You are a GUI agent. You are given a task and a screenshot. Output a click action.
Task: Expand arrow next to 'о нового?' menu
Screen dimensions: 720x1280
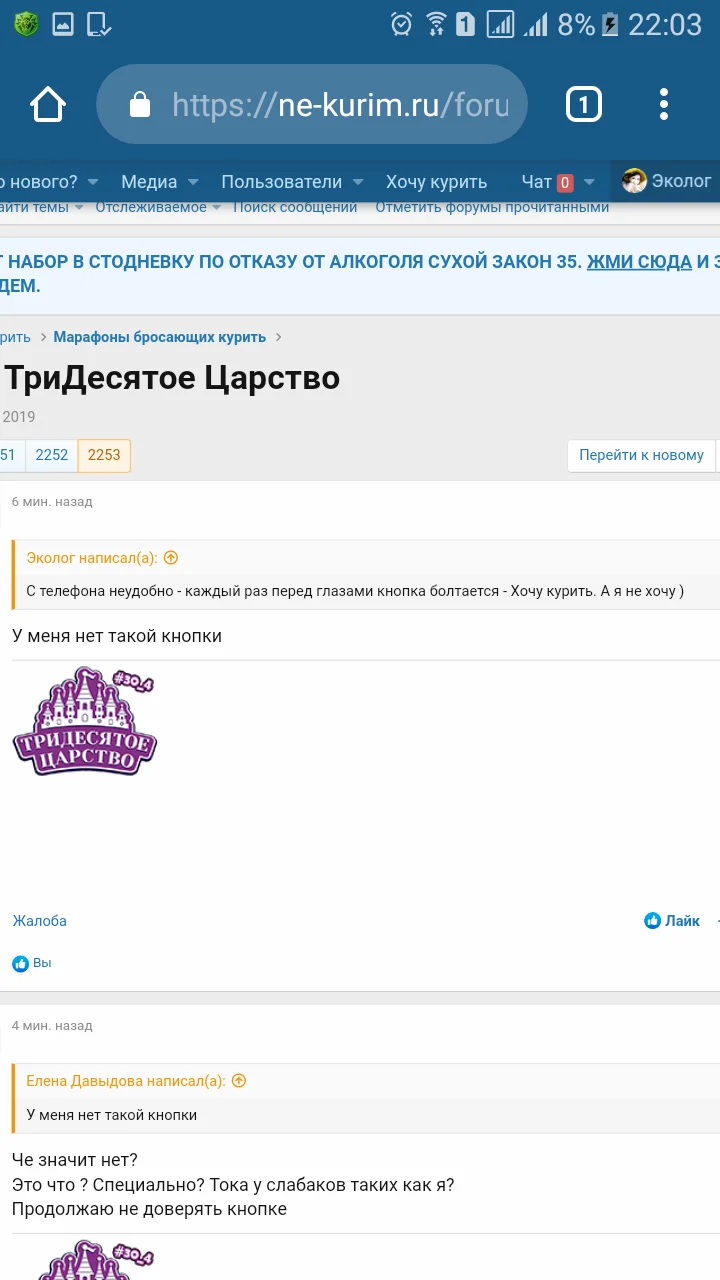click(93, 182)
